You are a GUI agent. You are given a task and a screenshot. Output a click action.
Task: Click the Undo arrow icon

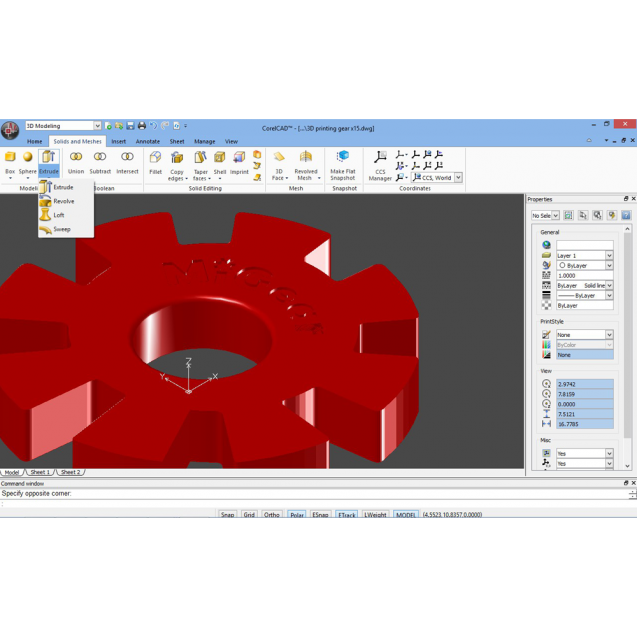click(x=153, y=126)
